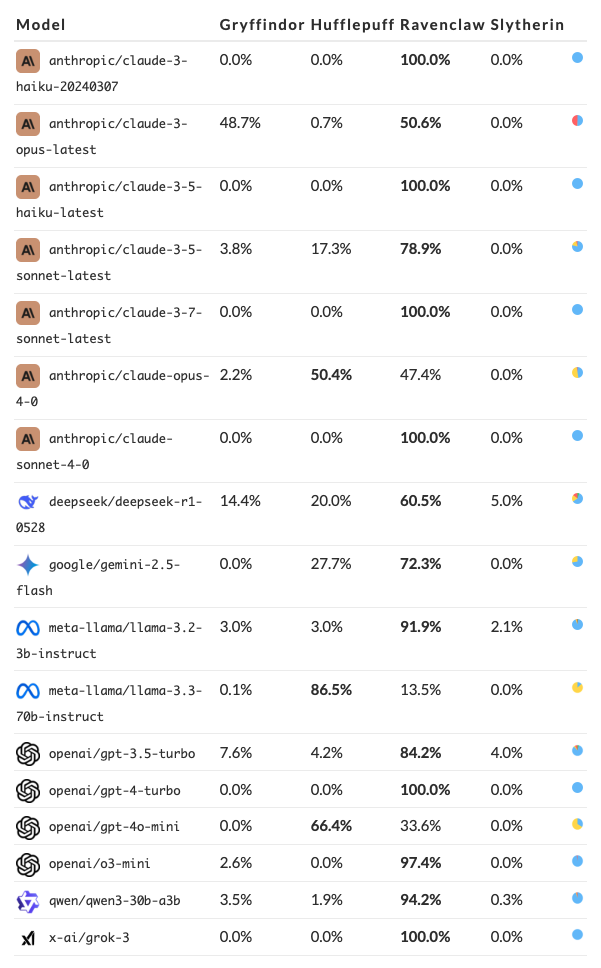Click the xAI logo next to grok-3
Screen dimensions: 601x968
(28, 938)
